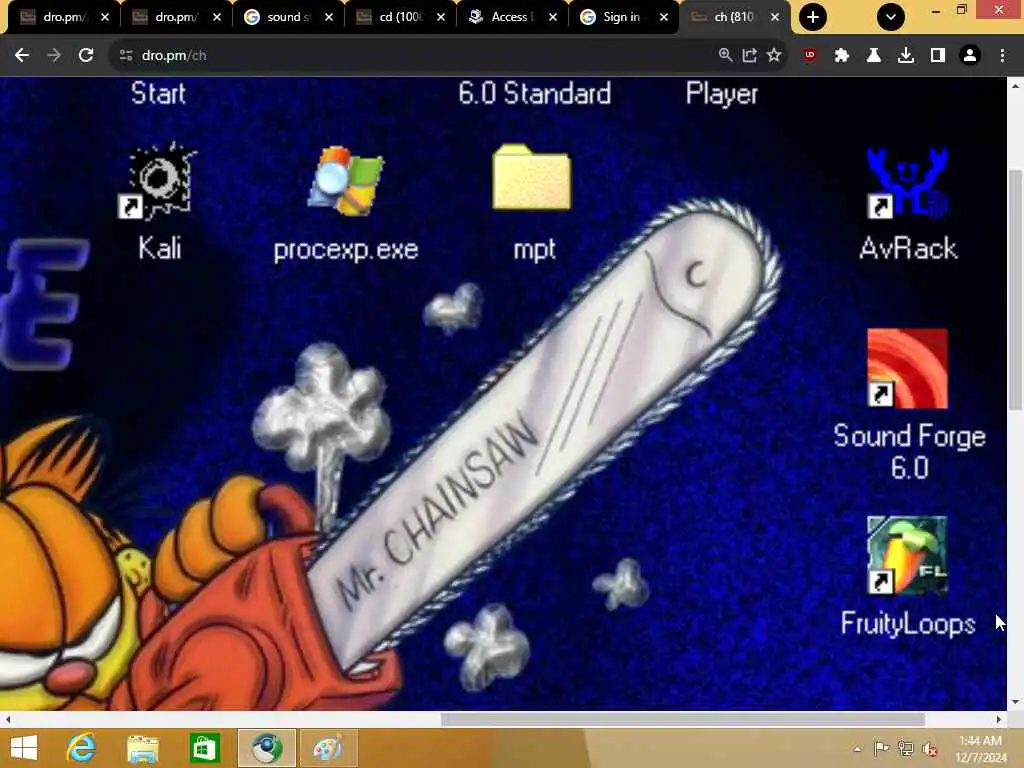
Task: Click the scroll right arrow
Action: point(999,719)
